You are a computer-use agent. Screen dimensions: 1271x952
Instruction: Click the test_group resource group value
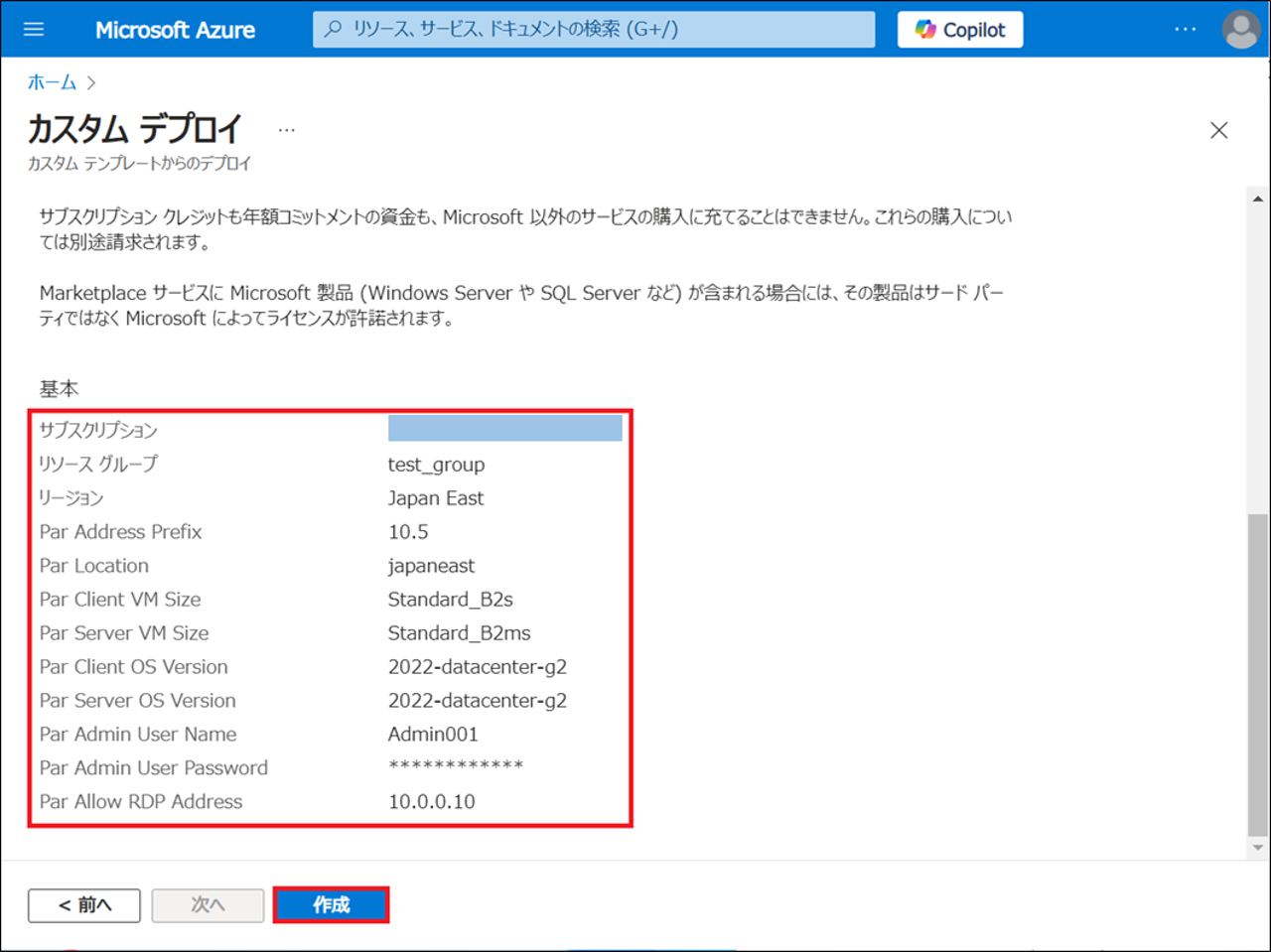tap(436, 465)
